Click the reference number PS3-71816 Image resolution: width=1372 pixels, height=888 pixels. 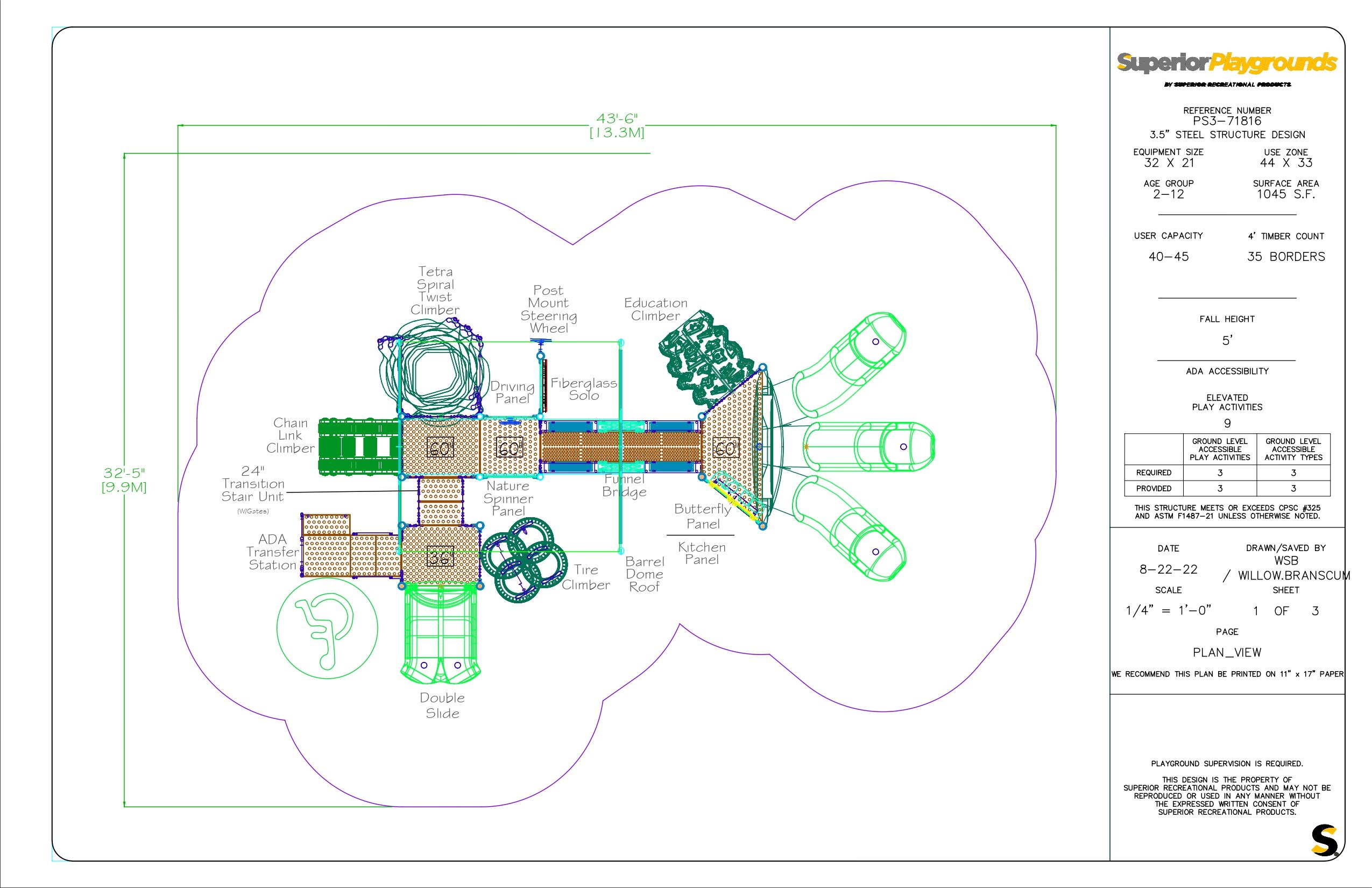[x=1227, y=121]
